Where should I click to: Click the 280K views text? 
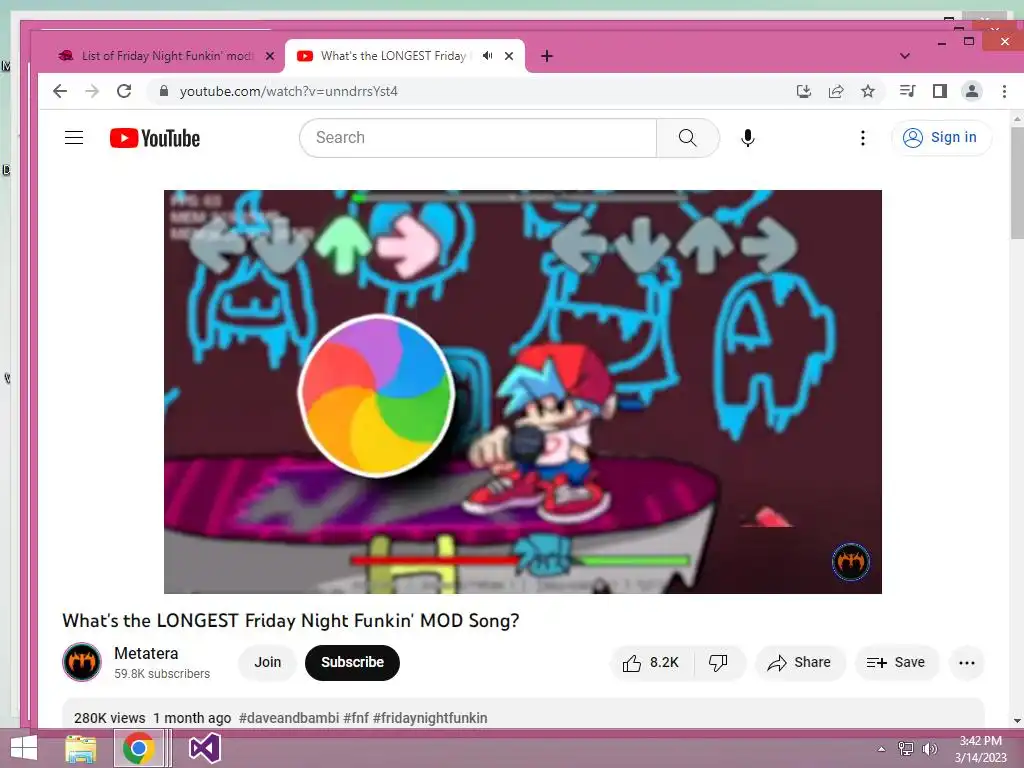click(110, 718)
